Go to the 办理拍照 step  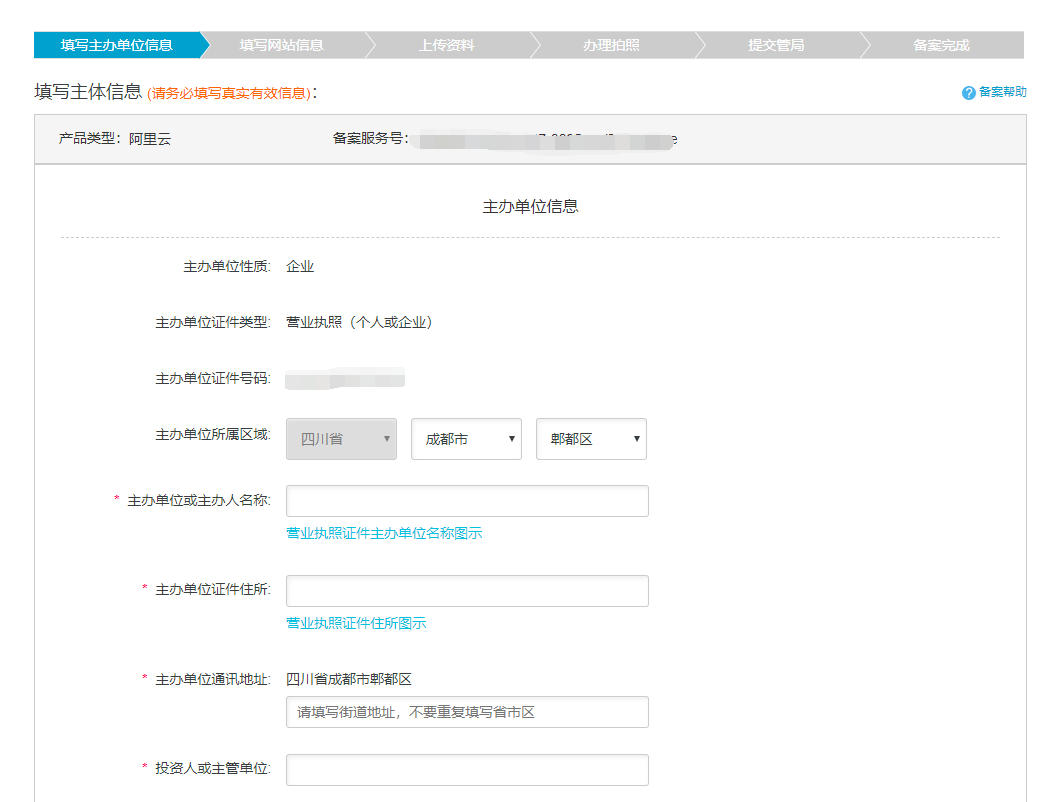(611, 45)
